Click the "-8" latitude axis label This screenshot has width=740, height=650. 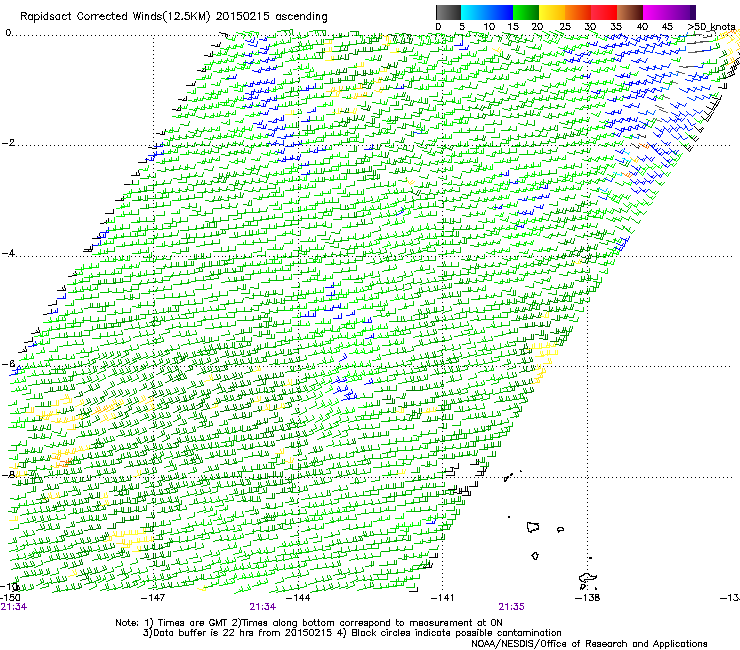8,474
